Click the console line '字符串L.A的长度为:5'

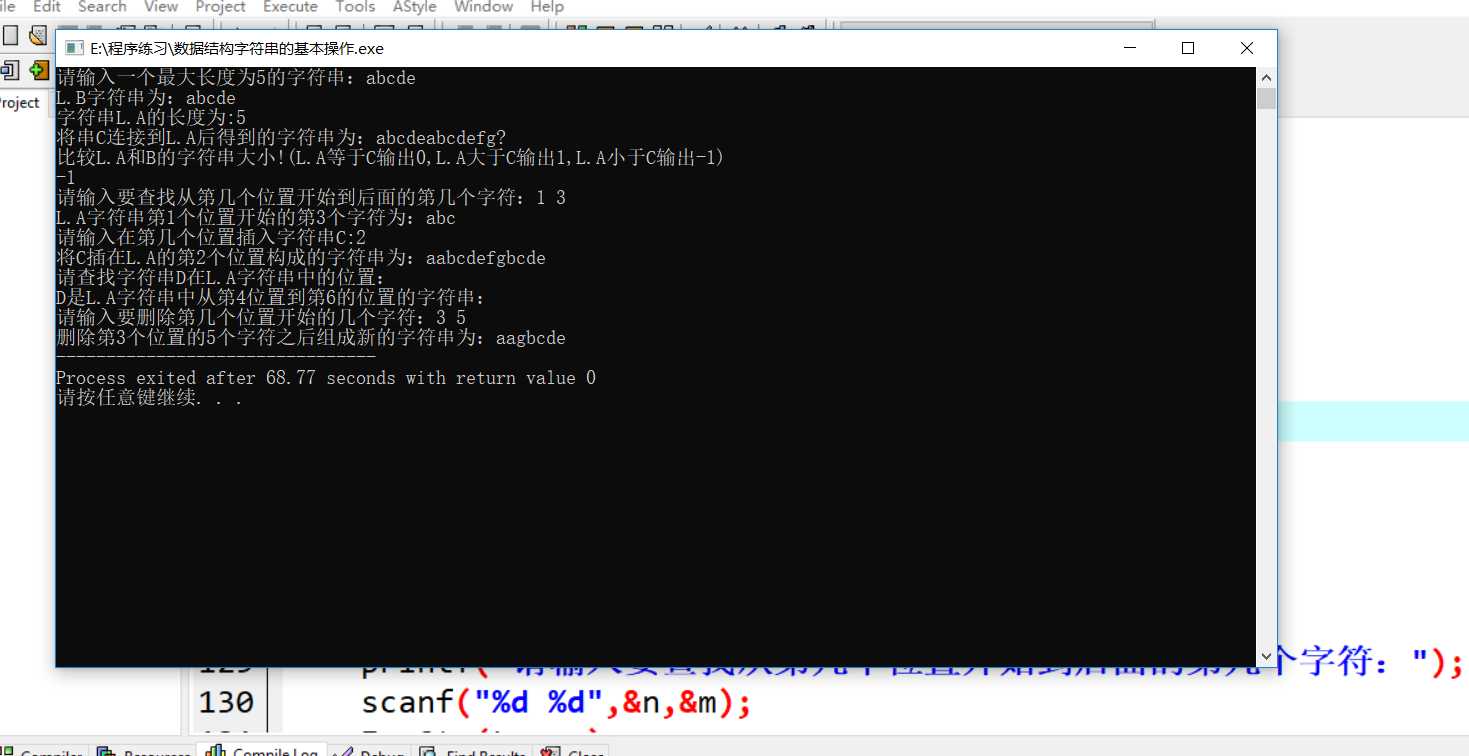[x=151, y=118]
